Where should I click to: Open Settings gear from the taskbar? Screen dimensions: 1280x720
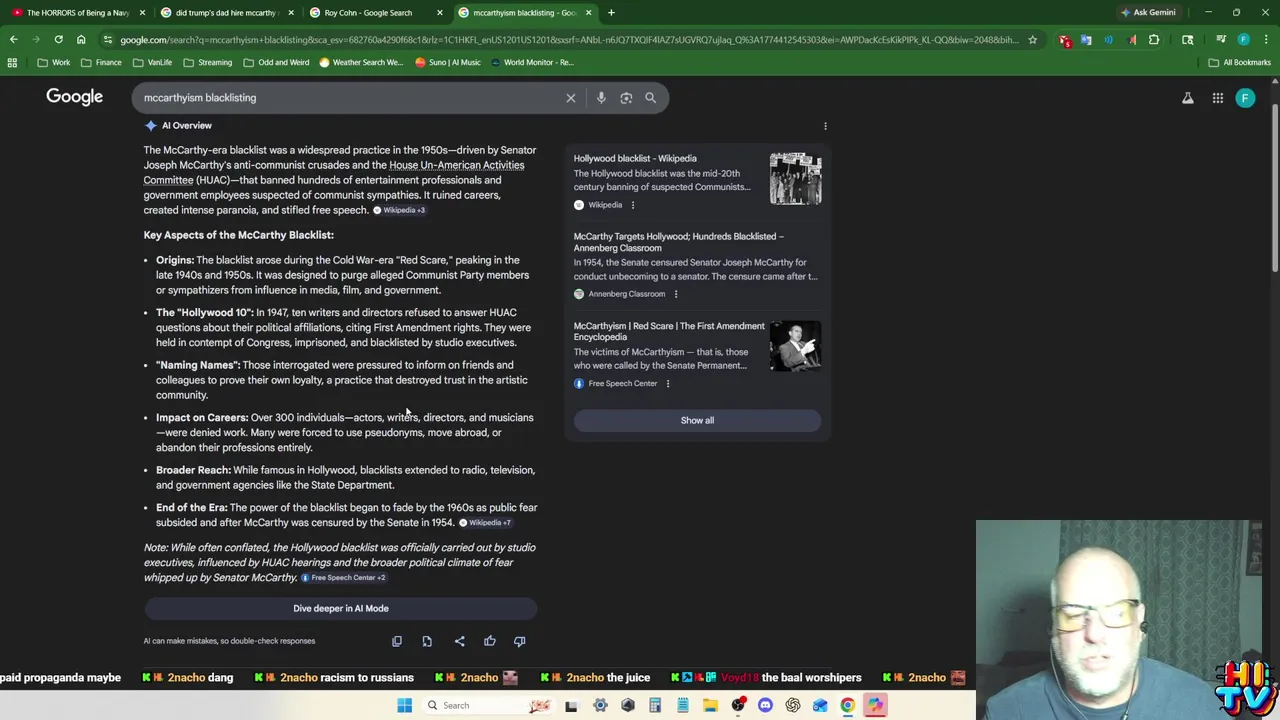click(x=600, y=705)
